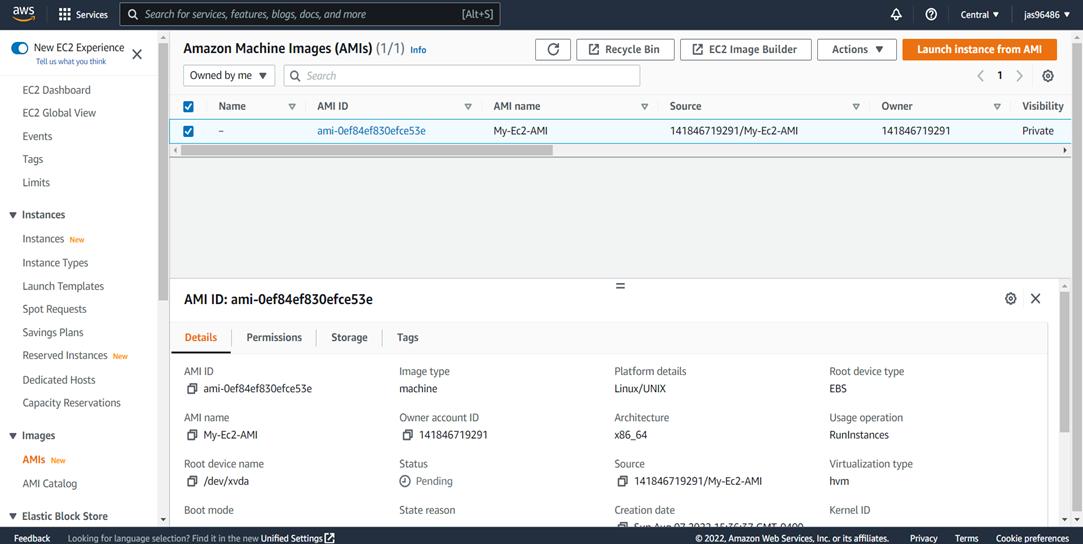Open Reserved Instances in sidebar
This screenshot has width=1083, height=544.
coord(65,356)
